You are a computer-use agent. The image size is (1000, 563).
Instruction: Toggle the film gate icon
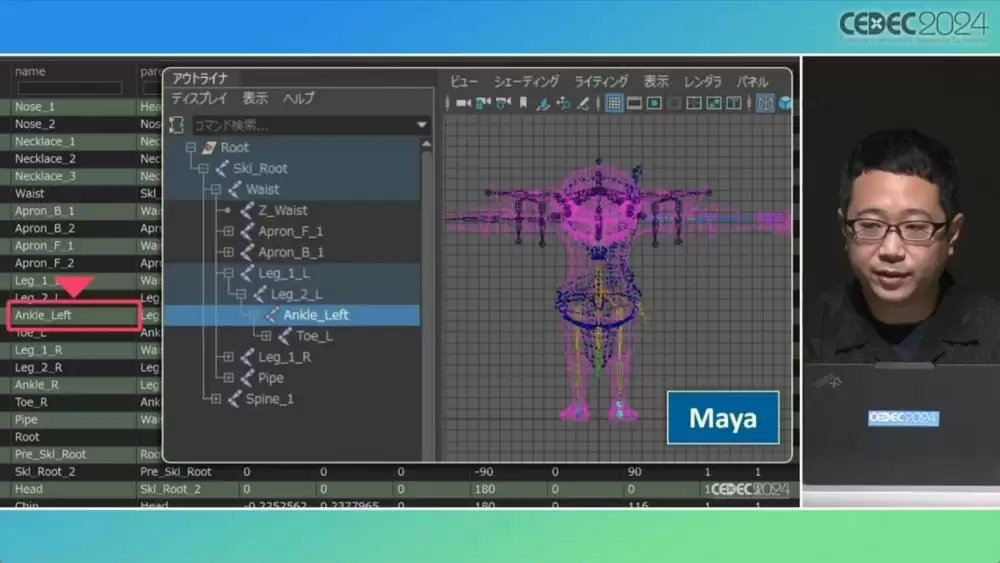(635, 103)
